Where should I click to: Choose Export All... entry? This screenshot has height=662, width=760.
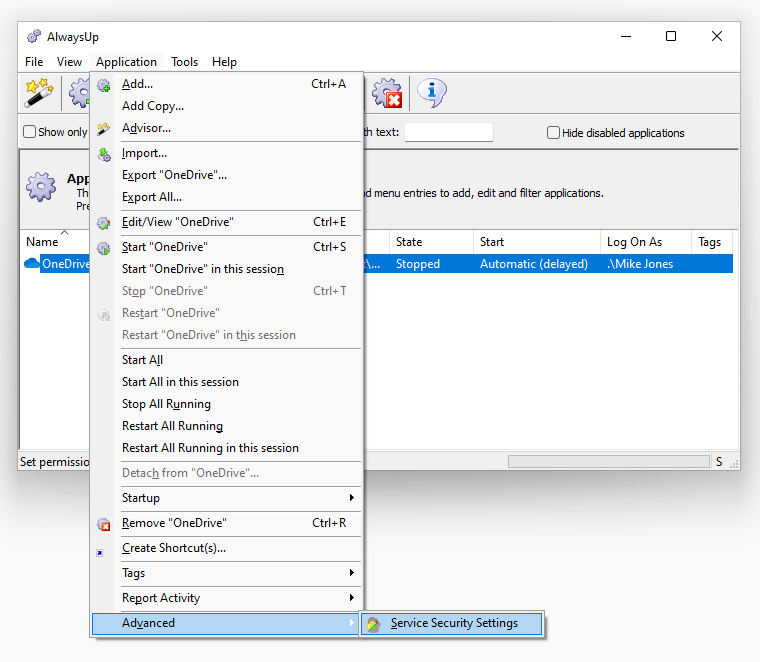[x=227, y=197]
